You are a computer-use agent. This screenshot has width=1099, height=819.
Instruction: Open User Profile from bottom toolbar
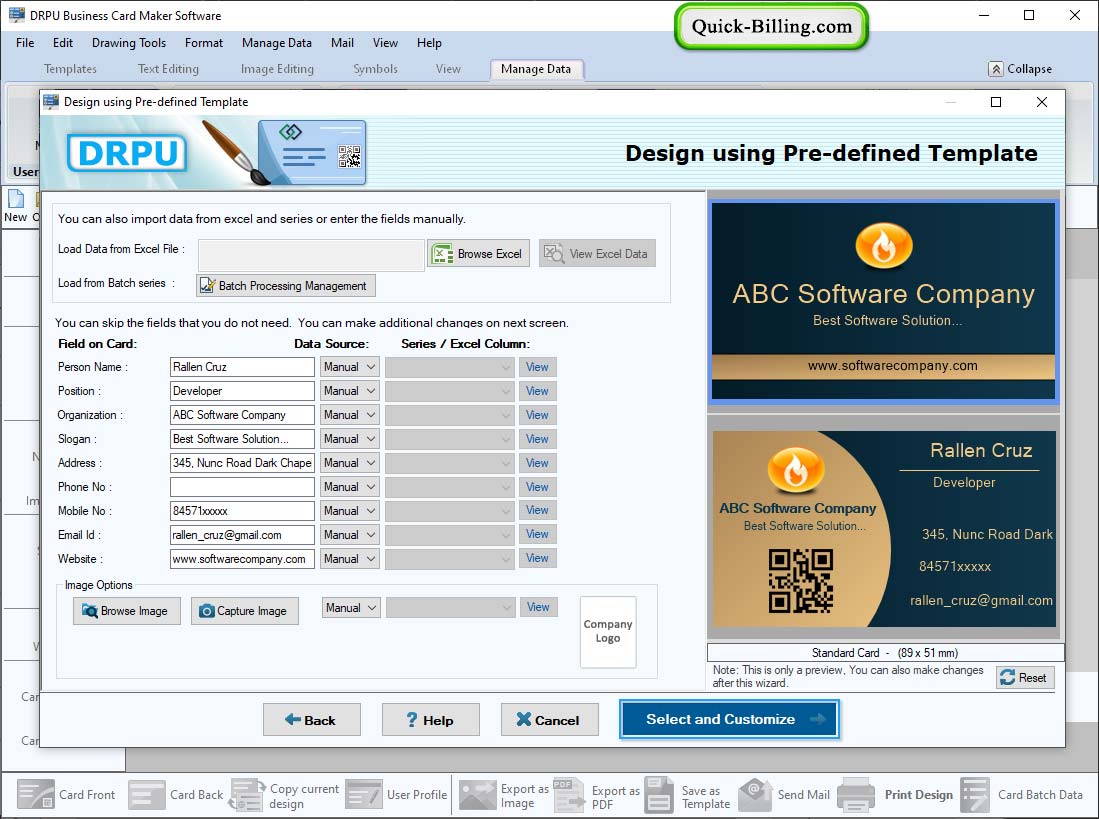364,794
